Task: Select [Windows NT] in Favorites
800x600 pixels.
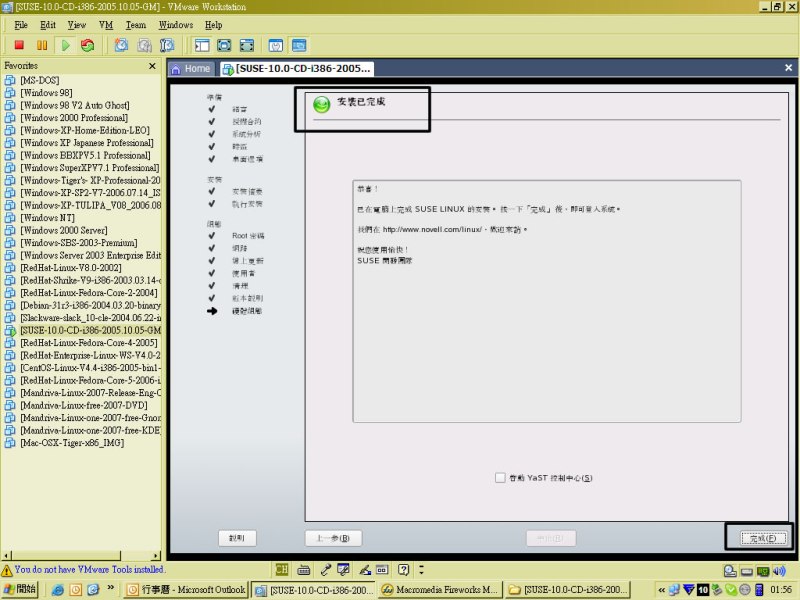Action: 47,218
